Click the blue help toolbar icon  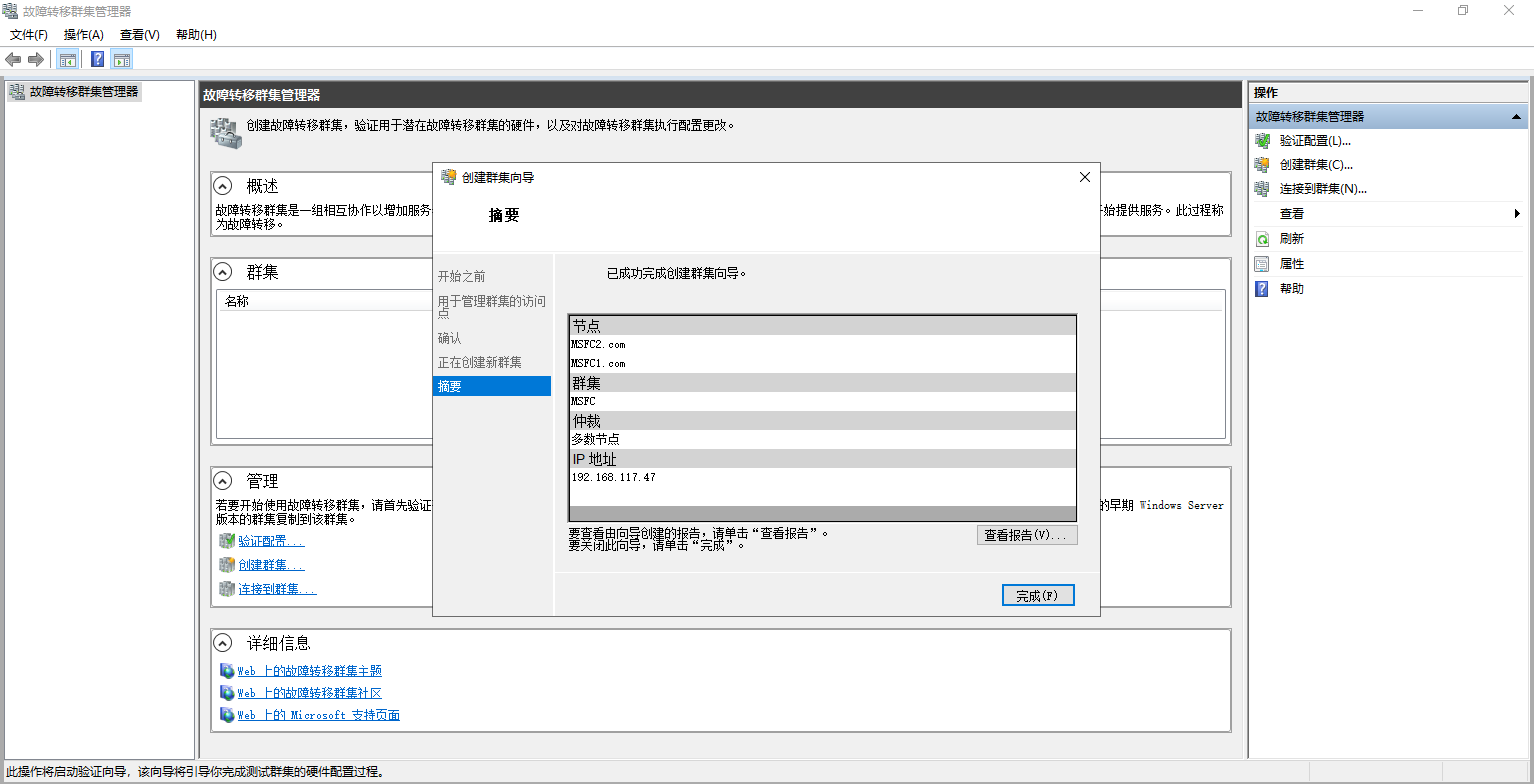[x=97, y=59]
